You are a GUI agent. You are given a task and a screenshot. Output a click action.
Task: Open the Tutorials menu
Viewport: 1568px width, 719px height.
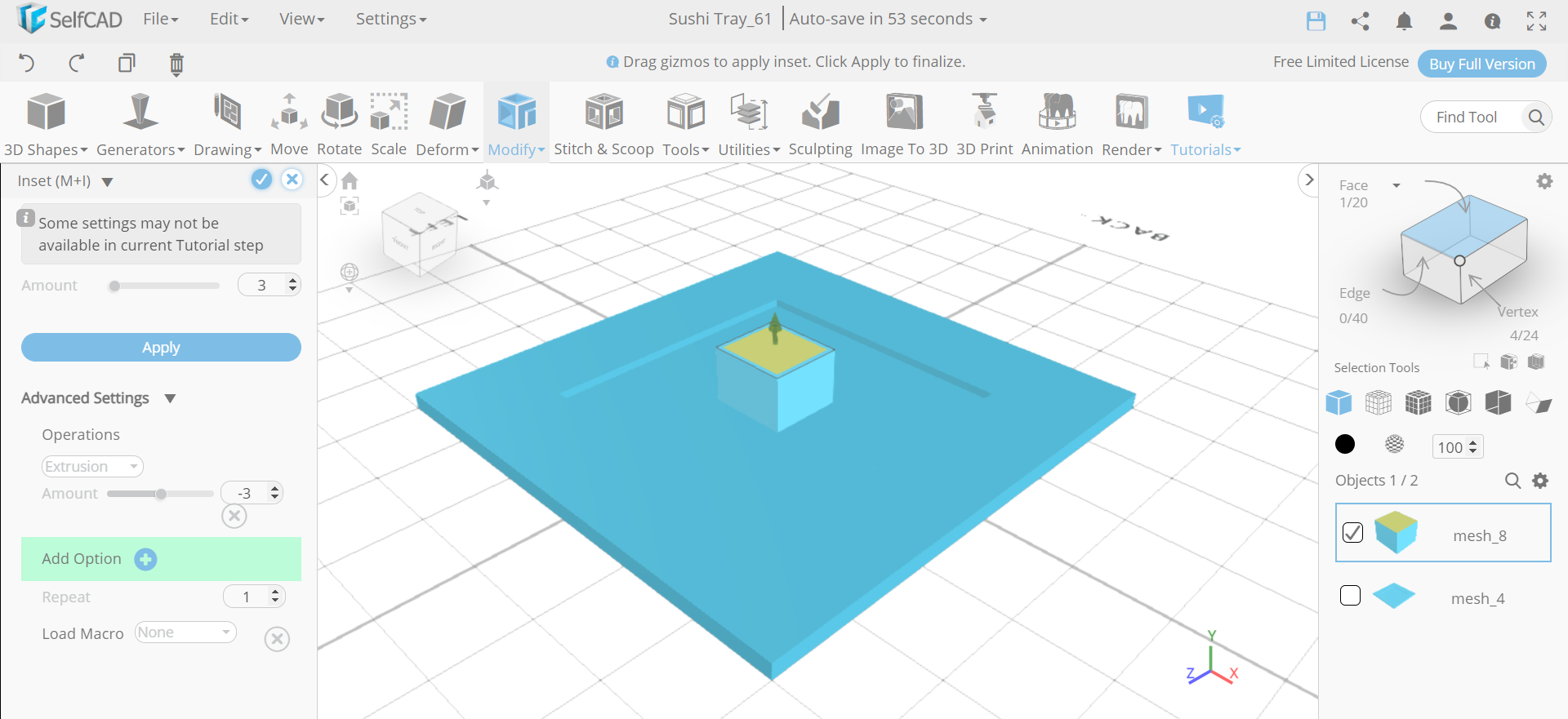click(1205, 124)
